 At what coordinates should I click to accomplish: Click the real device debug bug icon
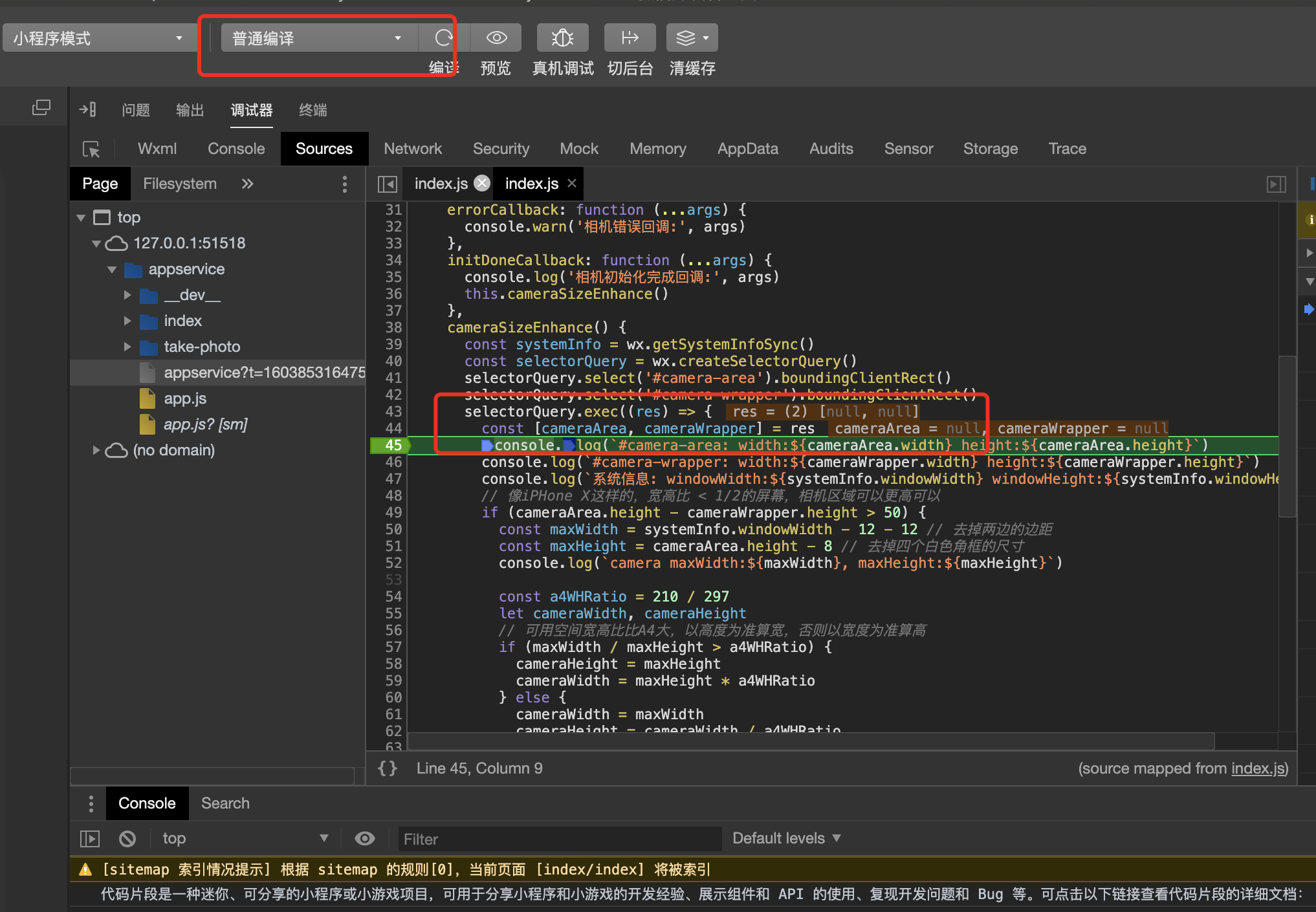click(x=562, y=38)
